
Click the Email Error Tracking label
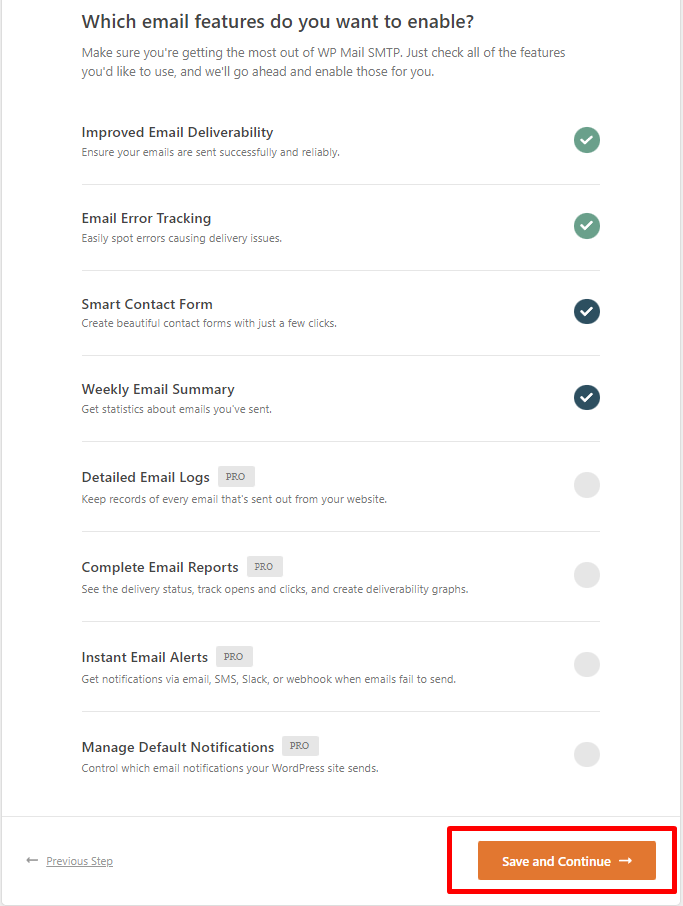(x=146, y=218)
